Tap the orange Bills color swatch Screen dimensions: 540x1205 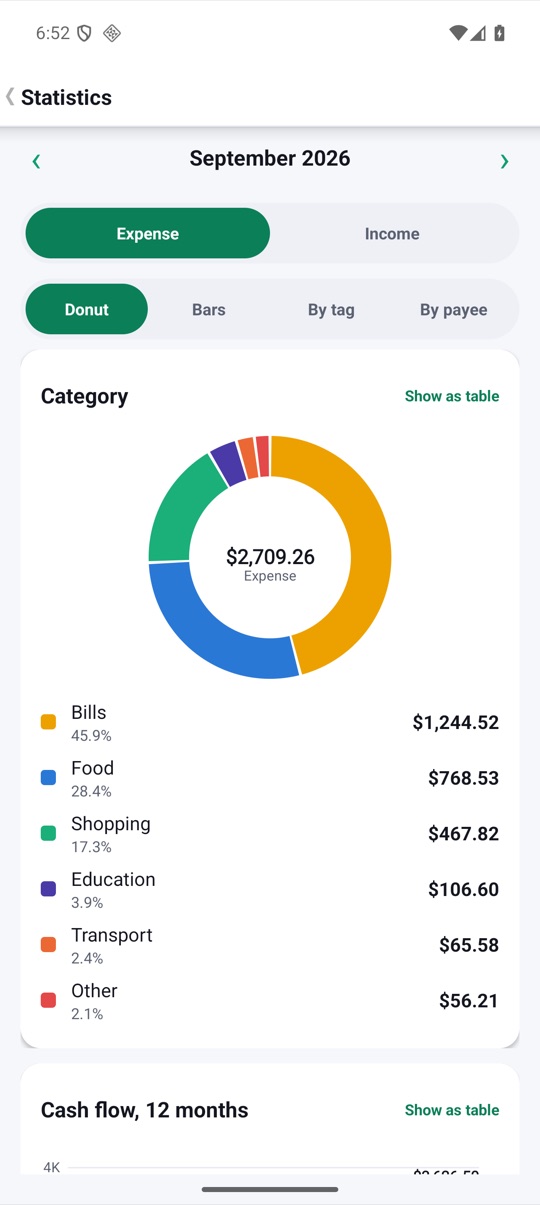coord(48,722)
